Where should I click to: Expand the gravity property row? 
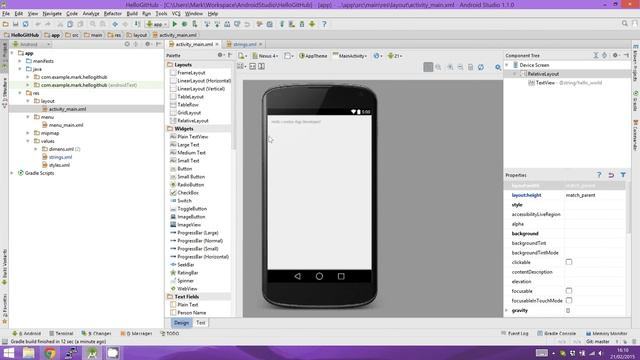click(x=507, y=310)
